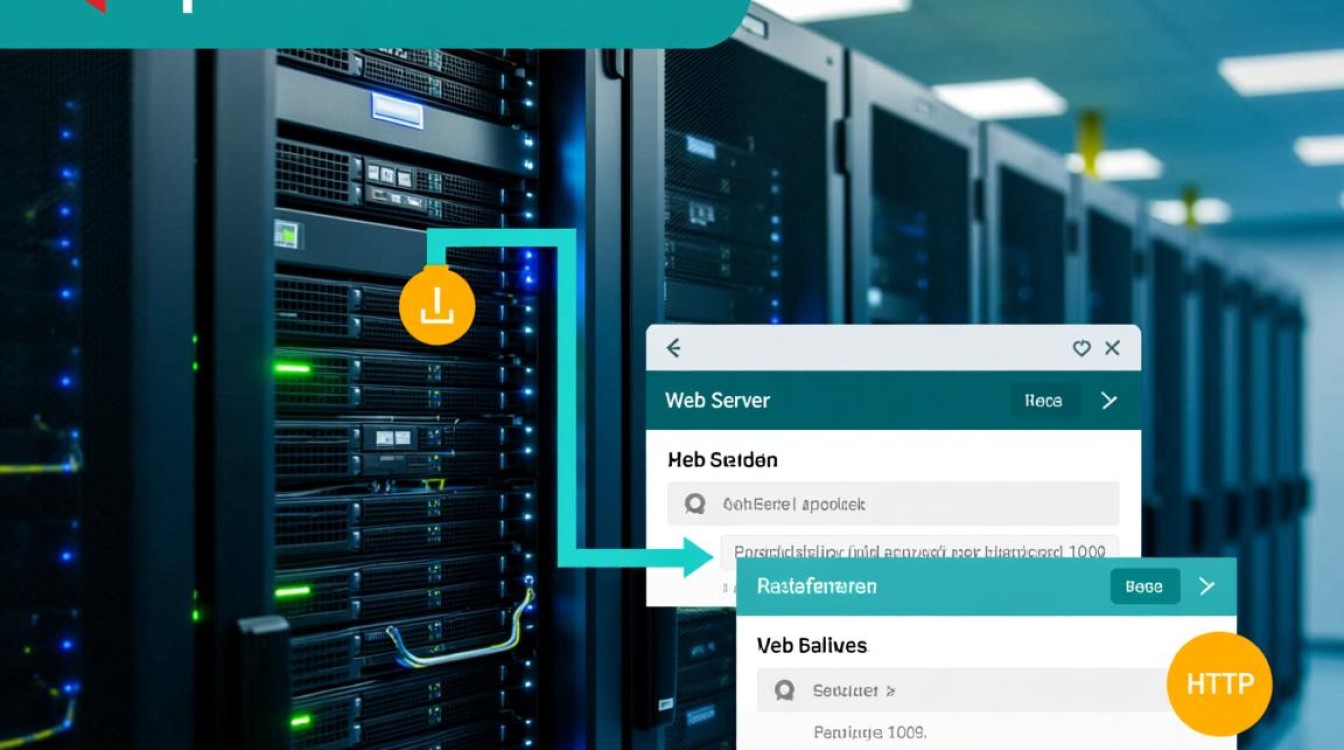The image size is (1344, 750).
Task: Click the text field ending in 1009 in Web Server panel
Action: coord(918,551)
